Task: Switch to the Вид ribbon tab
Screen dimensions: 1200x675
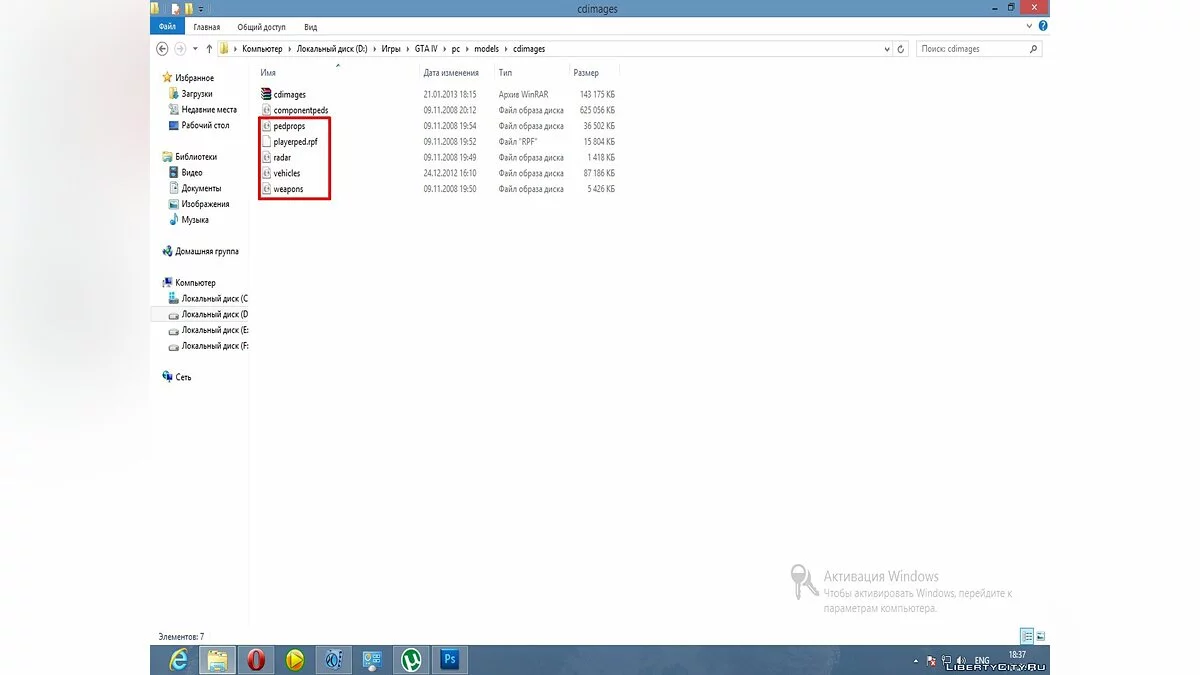Action: coord(310,27)
